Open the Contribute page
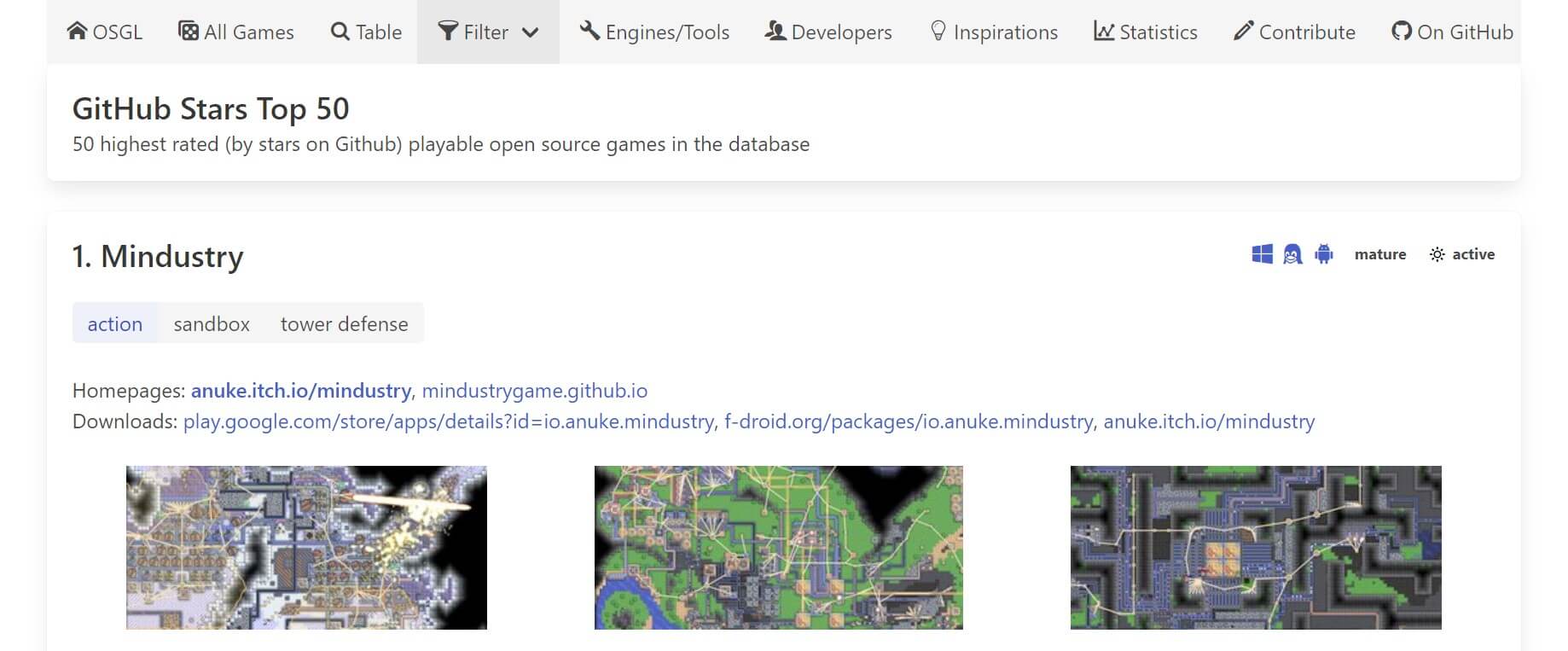 pyautogui.click(x=1295, y=32)
